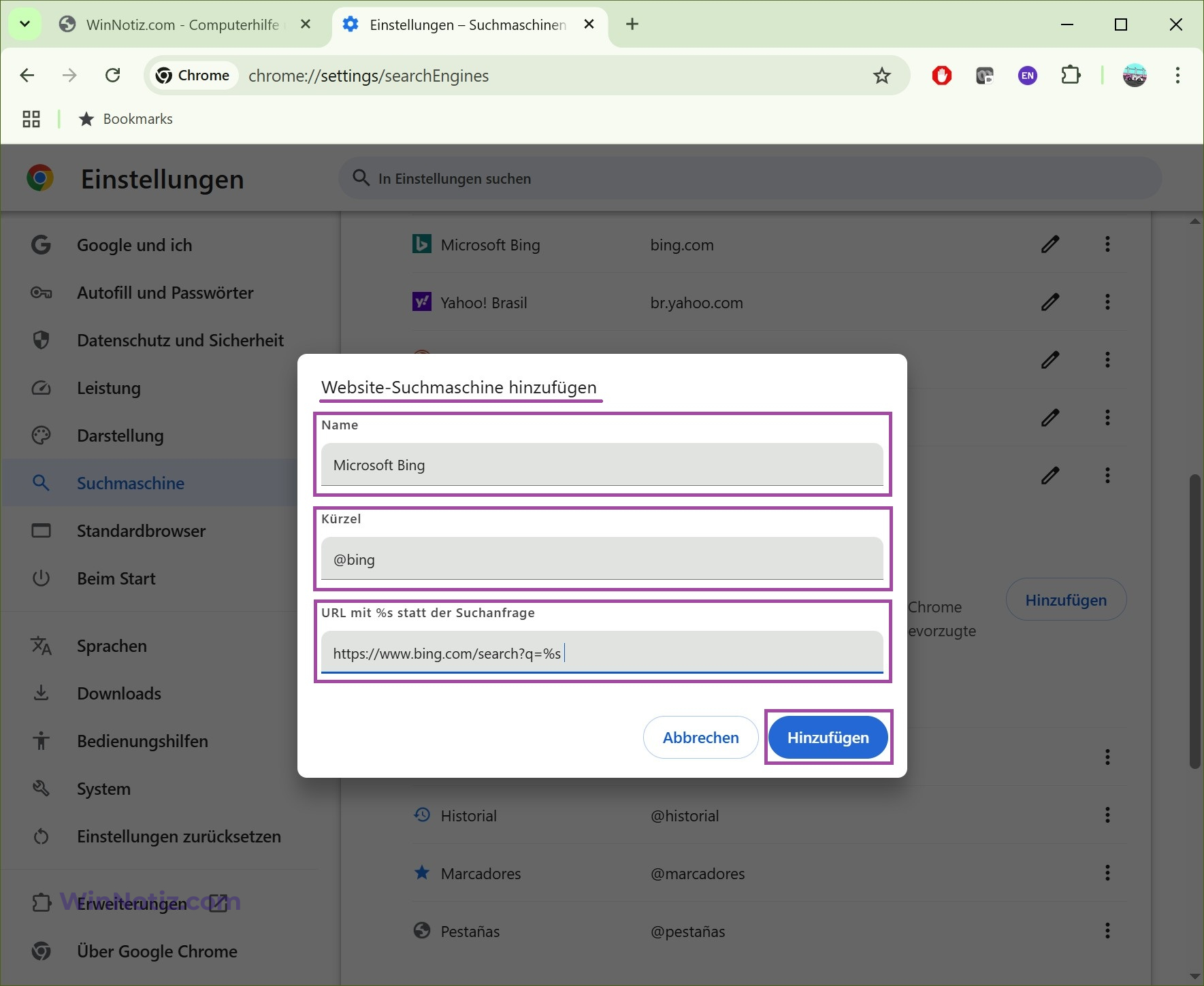Image resolution: width=1204 pixels, height=986 pixels.
Task: Click the Historial row
Action: pos(769,815)
